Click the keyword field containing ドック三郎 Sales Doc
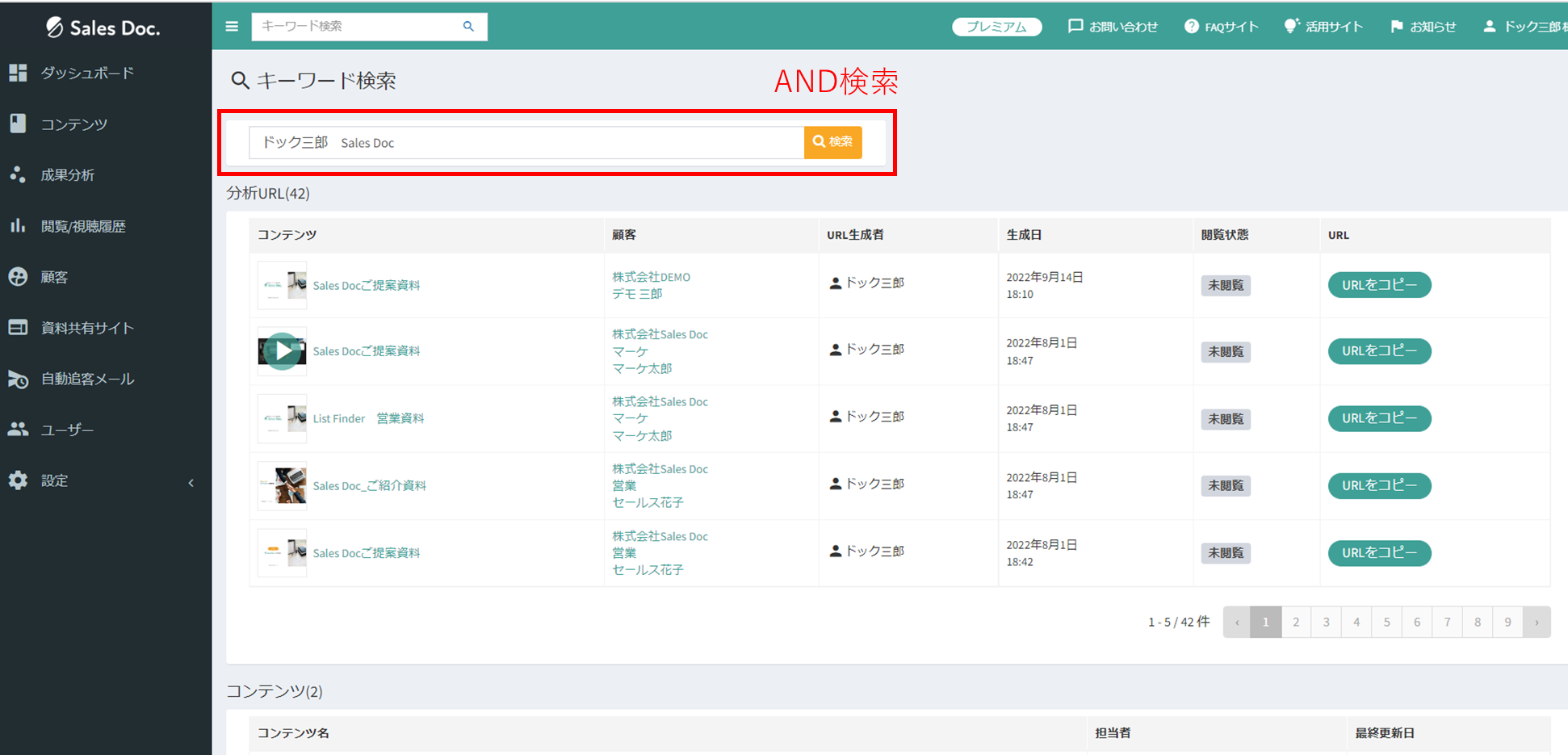This screenshot has height=755, width=1568. pos(526,143)
